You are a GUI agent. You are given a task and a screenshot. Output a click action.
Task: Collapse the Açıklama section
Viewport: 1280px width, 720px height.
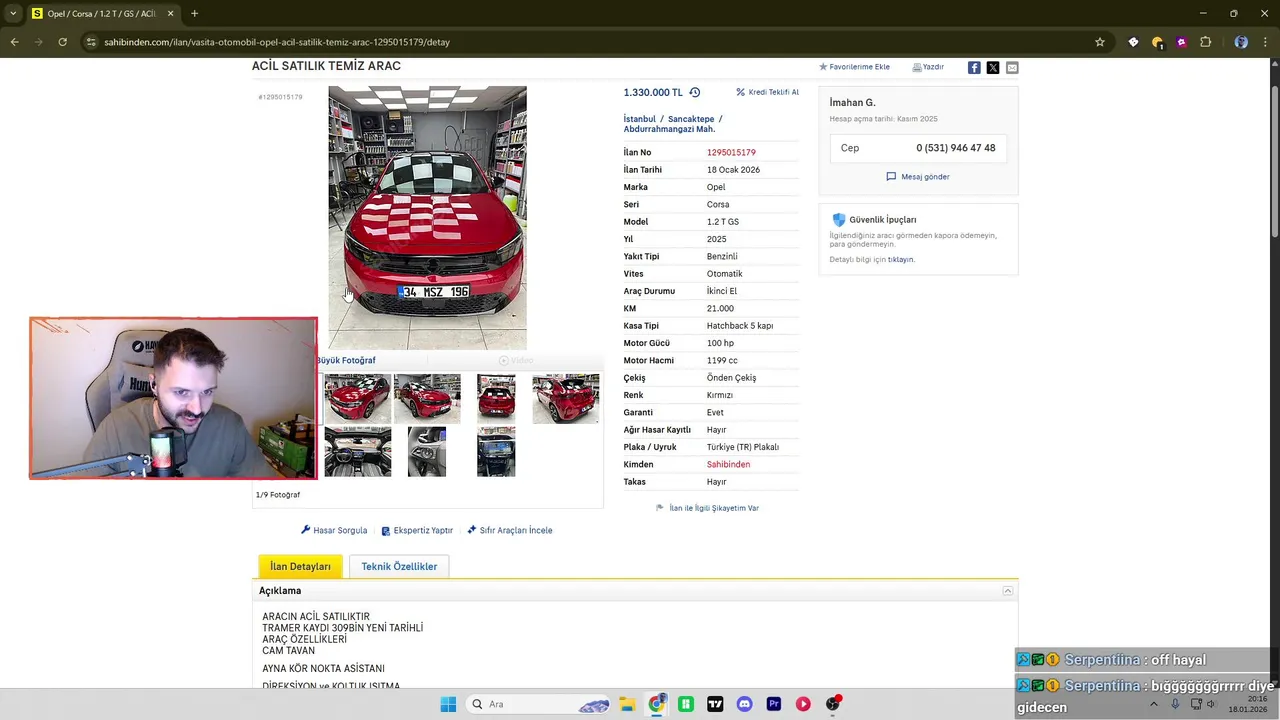(x=1008, y=591)
